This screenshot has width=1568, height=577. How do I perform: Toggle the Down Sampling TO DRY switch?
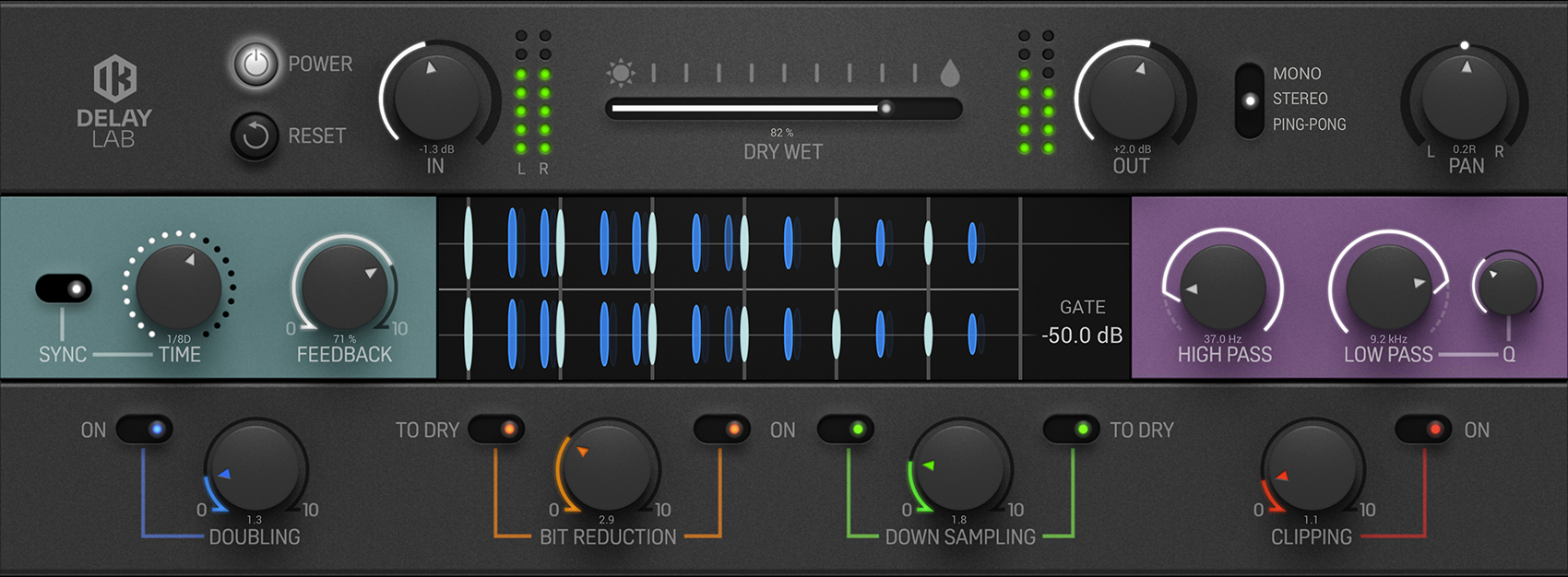(1071, 430)
